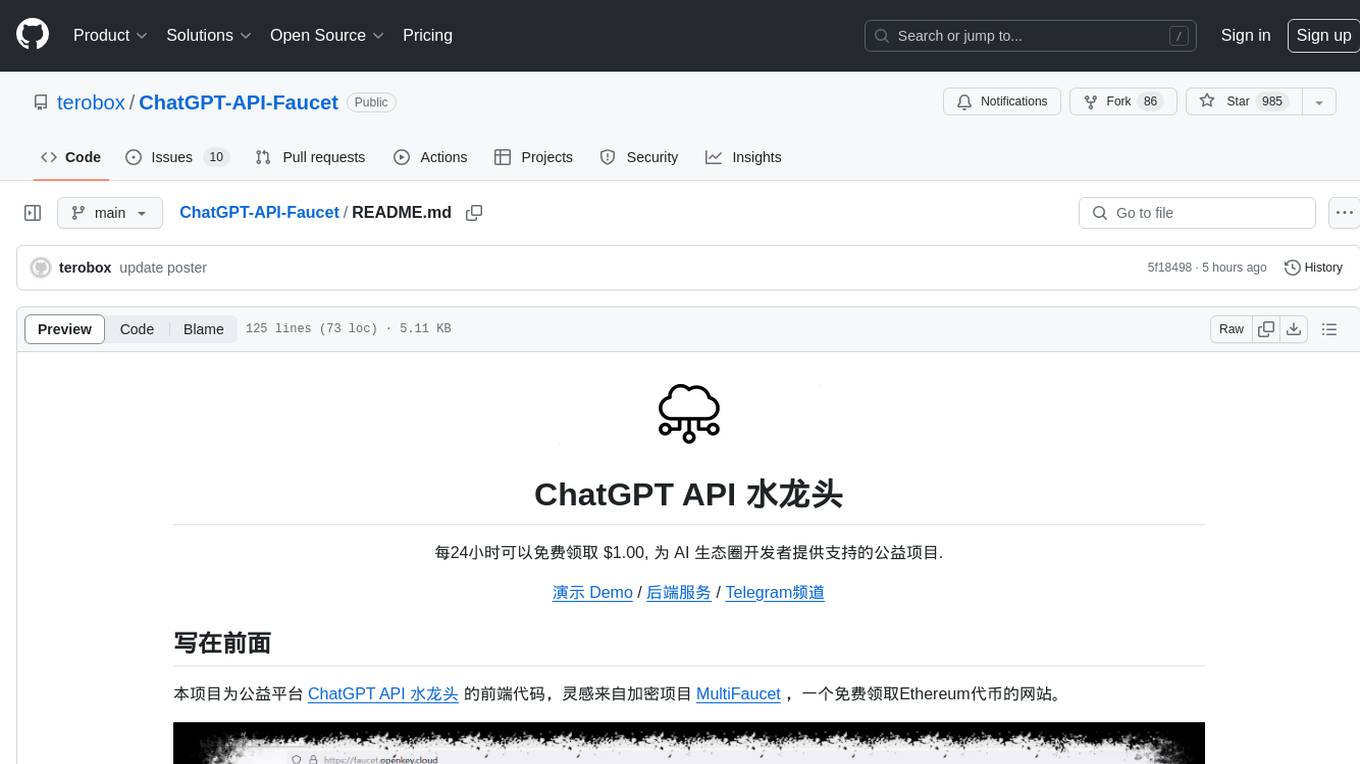Viewport: 1360px width, 764px height.
Task: Open the Telegram频道 link
Action: [775, 592]
